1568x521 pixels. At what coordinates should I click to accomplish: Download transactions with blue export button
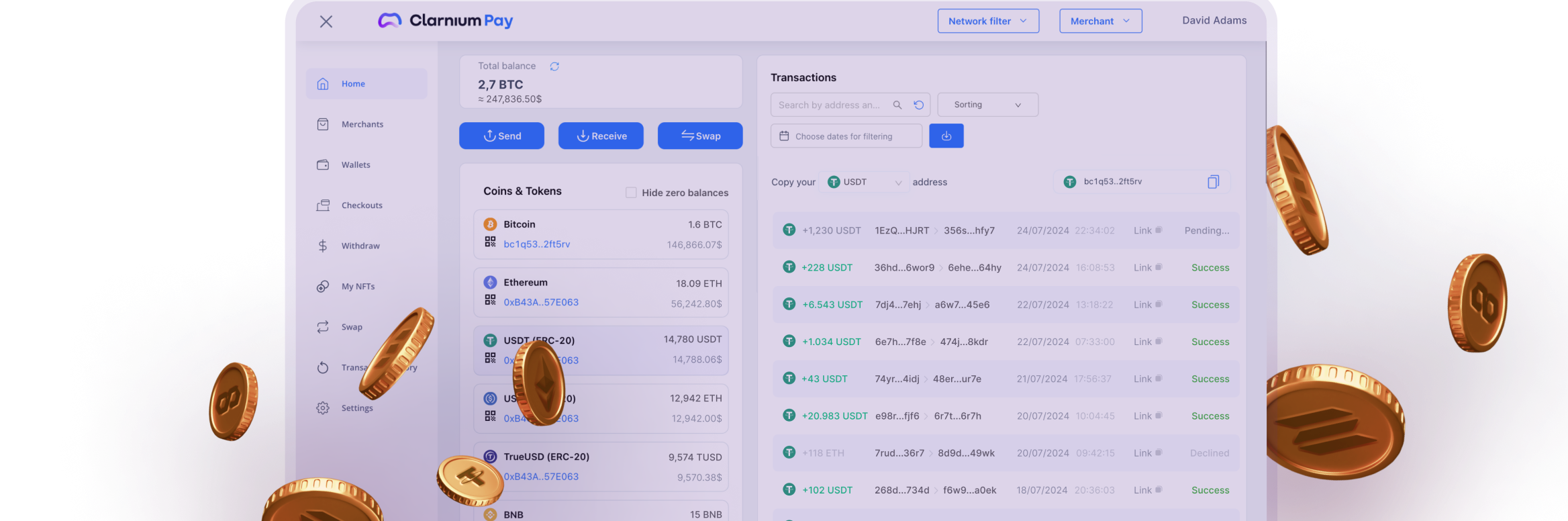pyautogui.click(x=946, y=136)
